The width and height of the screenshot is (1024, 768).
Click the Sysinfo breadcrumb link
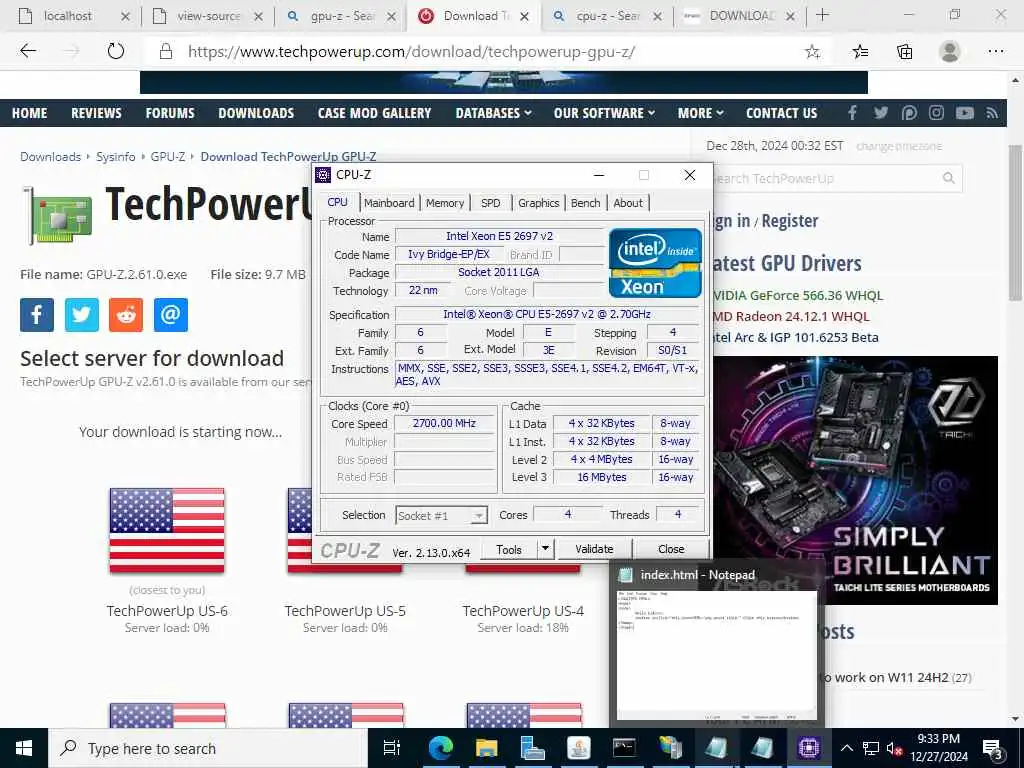[x=116, y=157]
